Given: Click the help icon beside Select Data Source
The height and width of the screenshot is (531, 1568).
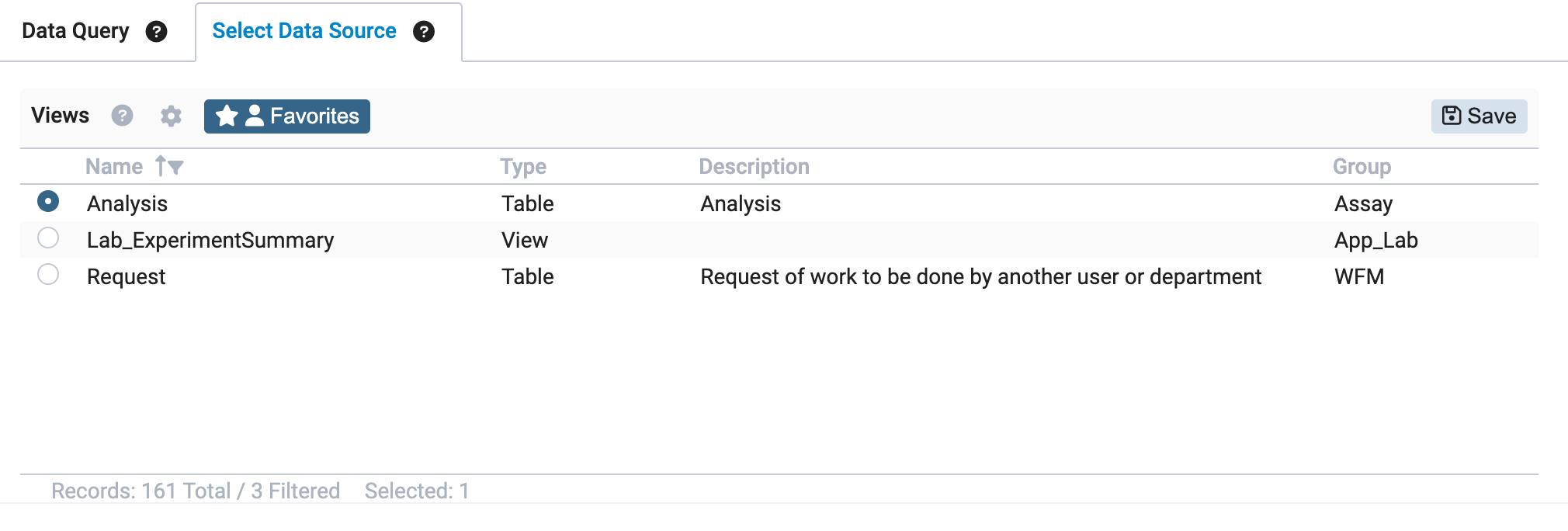Looking at the screenshot, I should 424,32.
